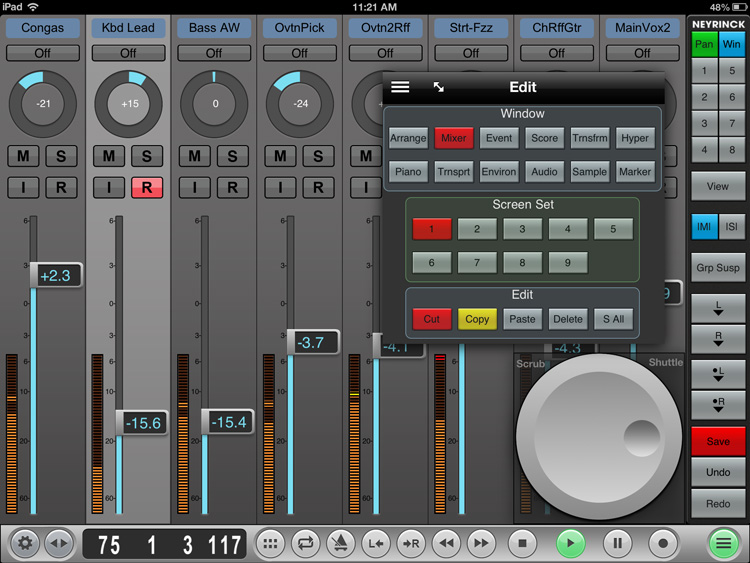The image size is (750, 563).
Task: Open OvtnPick automation Off selector
Action: point(299,53)
